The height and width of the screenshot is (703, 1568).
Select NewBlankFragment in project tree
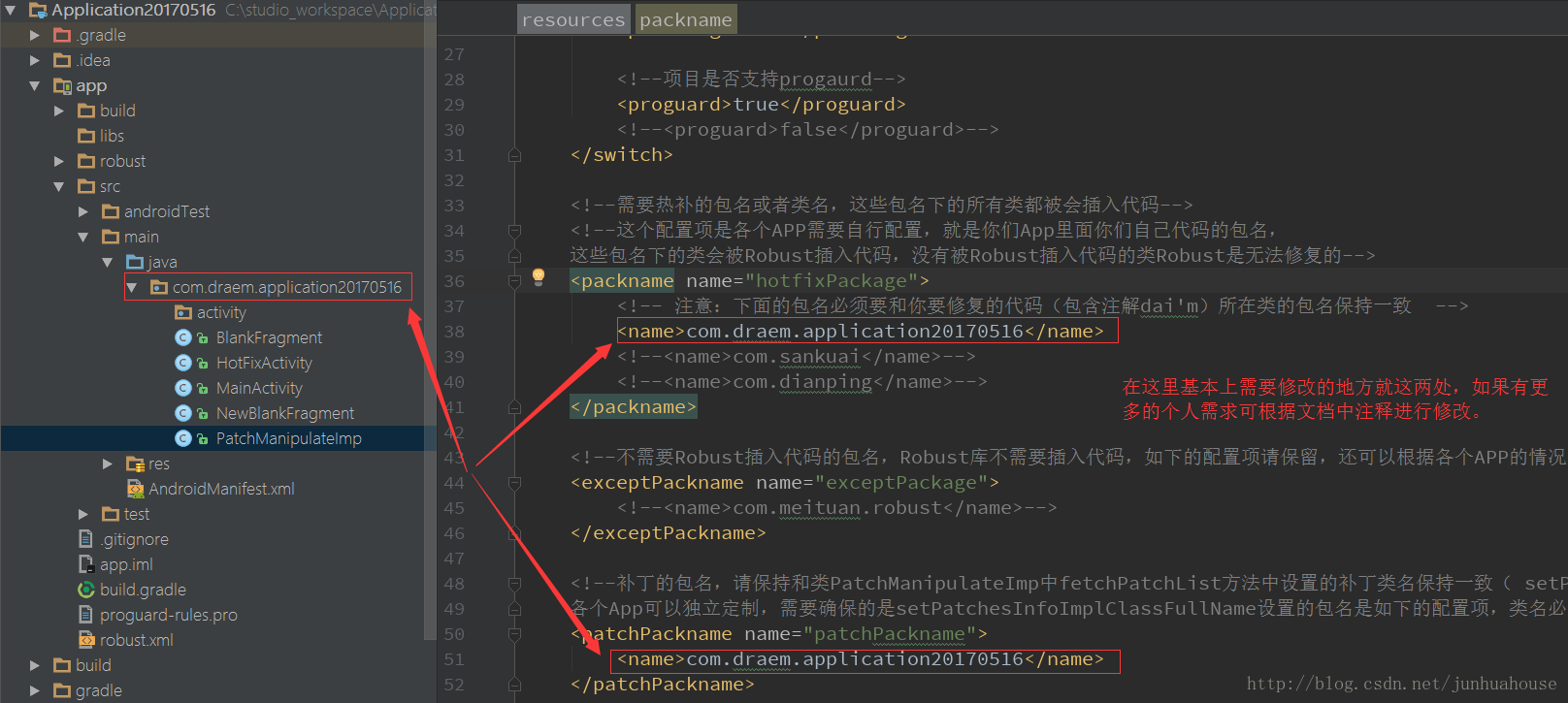coord(285,413)
